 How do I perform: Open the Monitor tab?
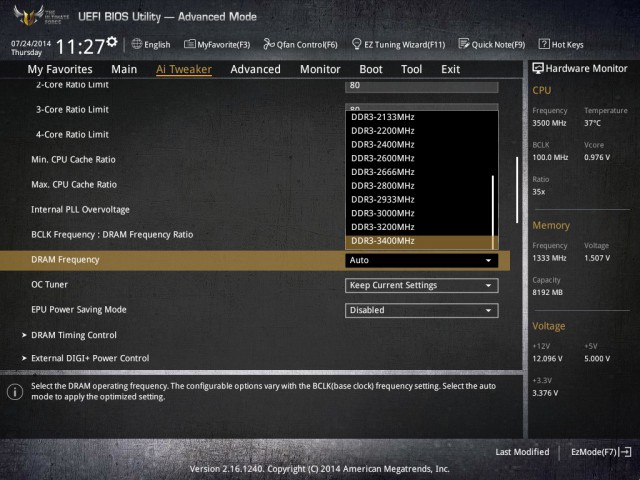coord(320,69)
